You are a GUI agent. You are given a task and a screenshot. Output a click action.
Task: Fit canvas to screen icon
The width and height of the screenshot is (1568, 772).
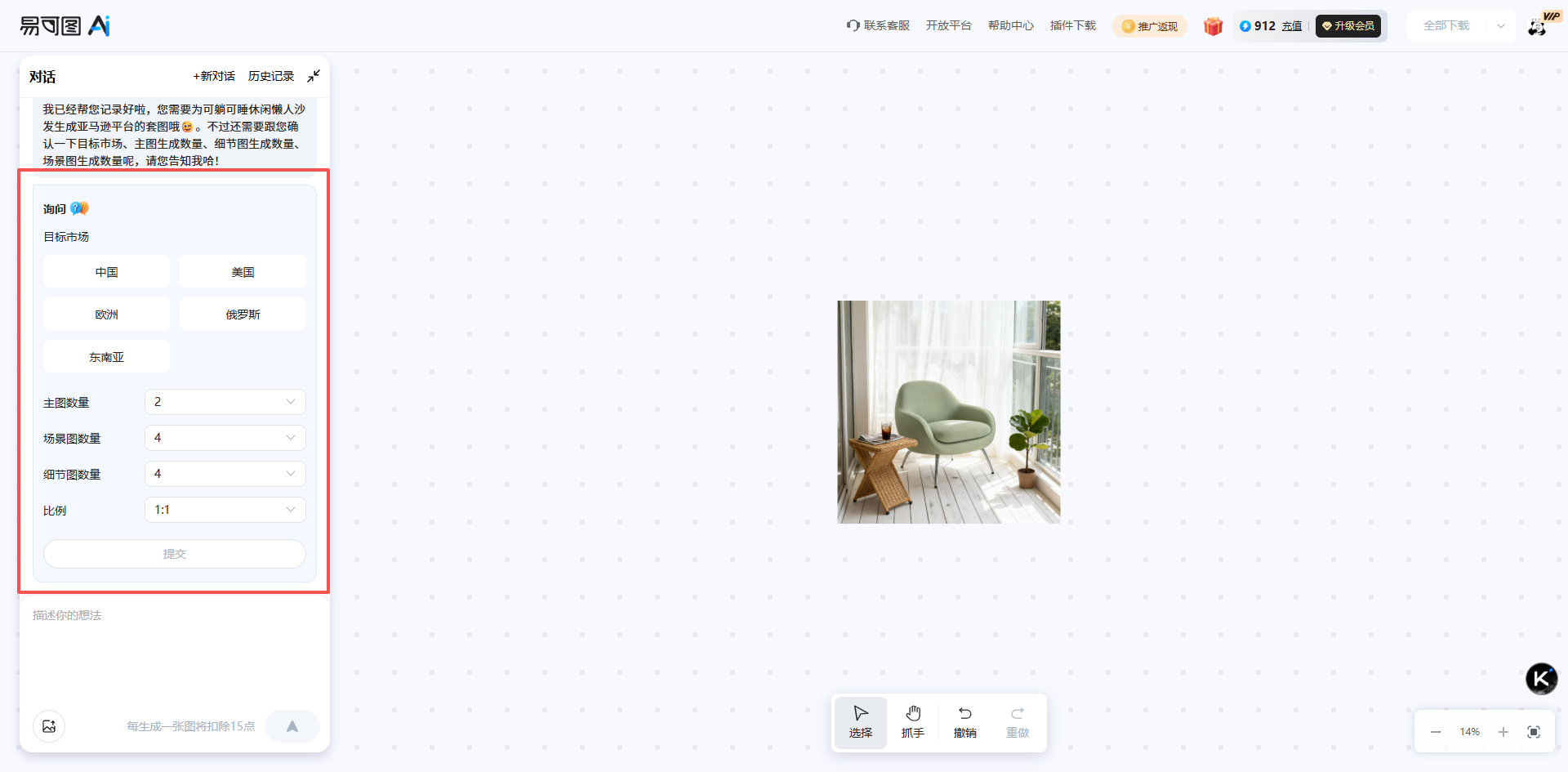click(1534, 732)
